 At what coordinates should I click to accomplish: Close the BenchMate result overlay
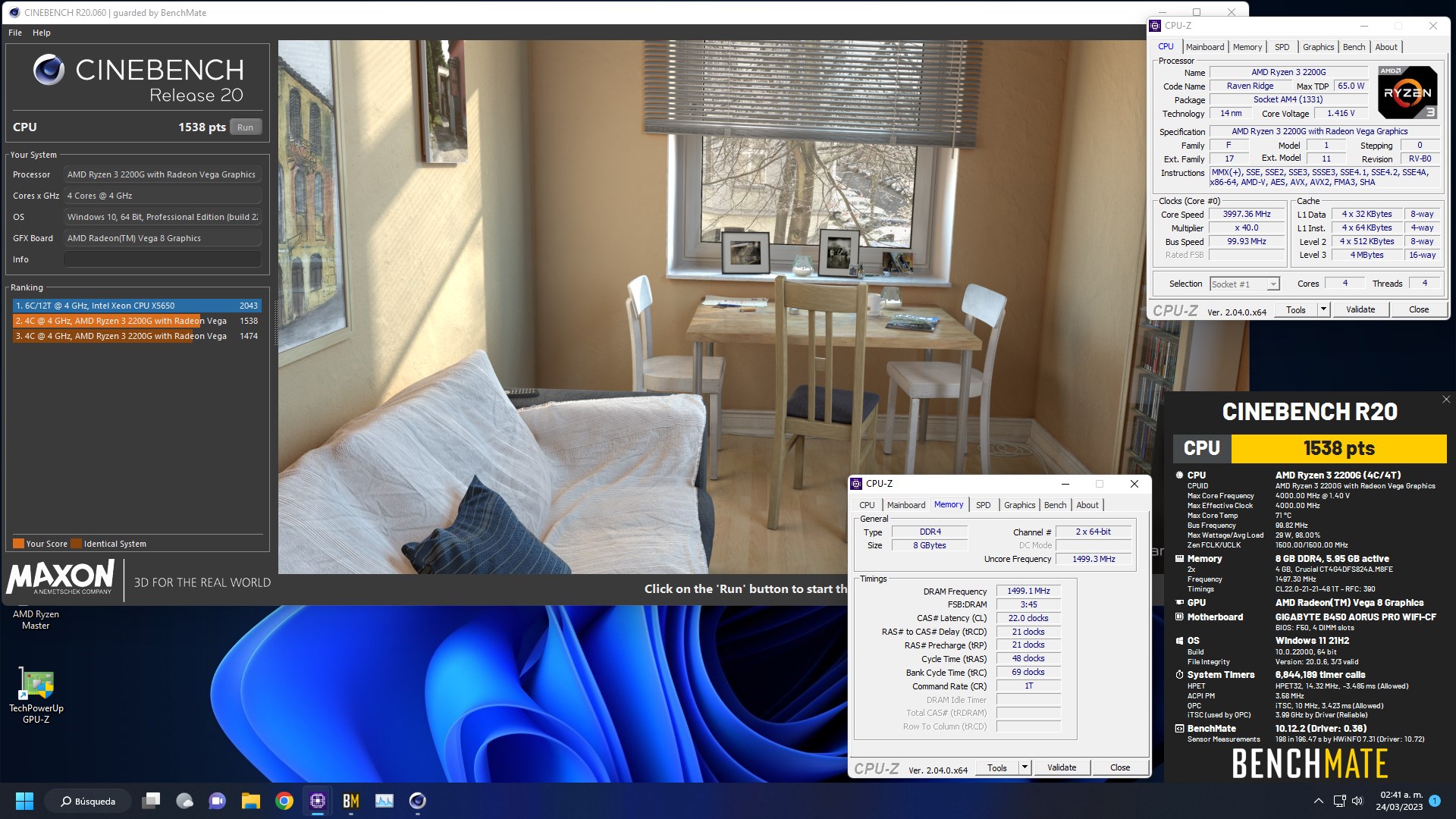1446,400
